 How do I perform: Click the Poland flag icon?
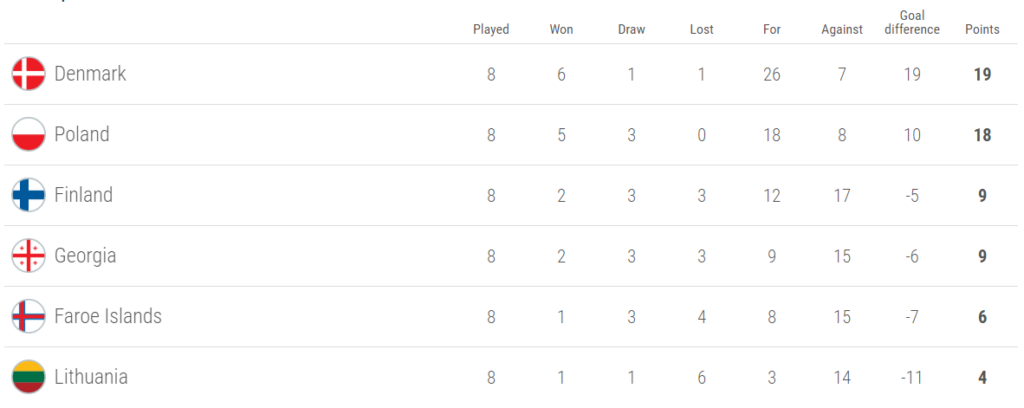click(28, 135)
